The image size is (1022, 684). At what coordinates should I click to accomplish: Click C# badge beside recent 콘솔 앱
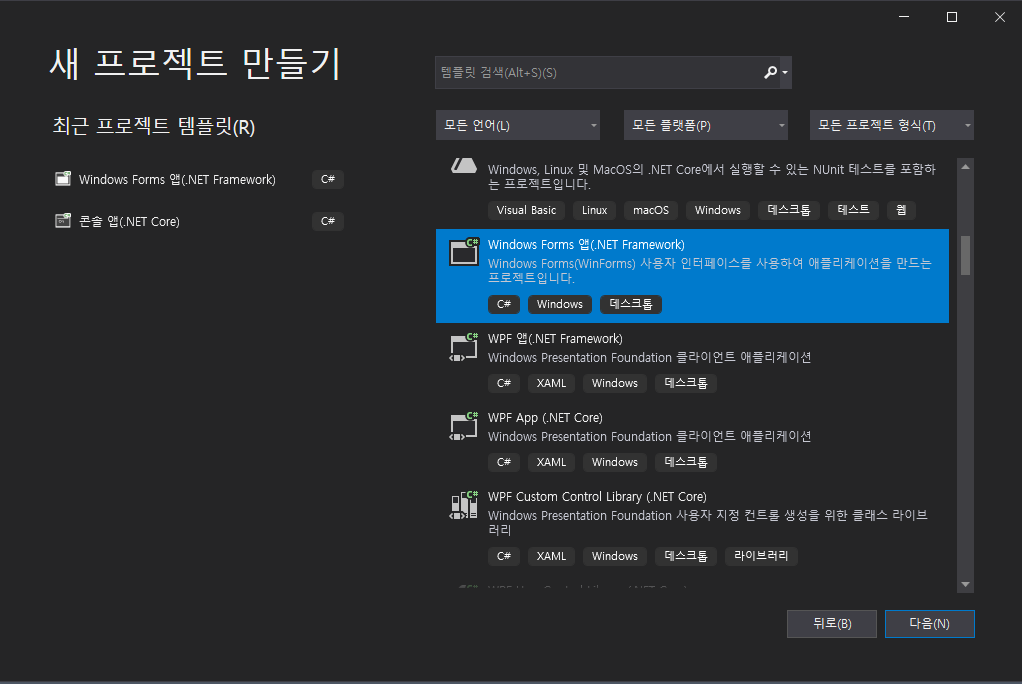(328, 221)
